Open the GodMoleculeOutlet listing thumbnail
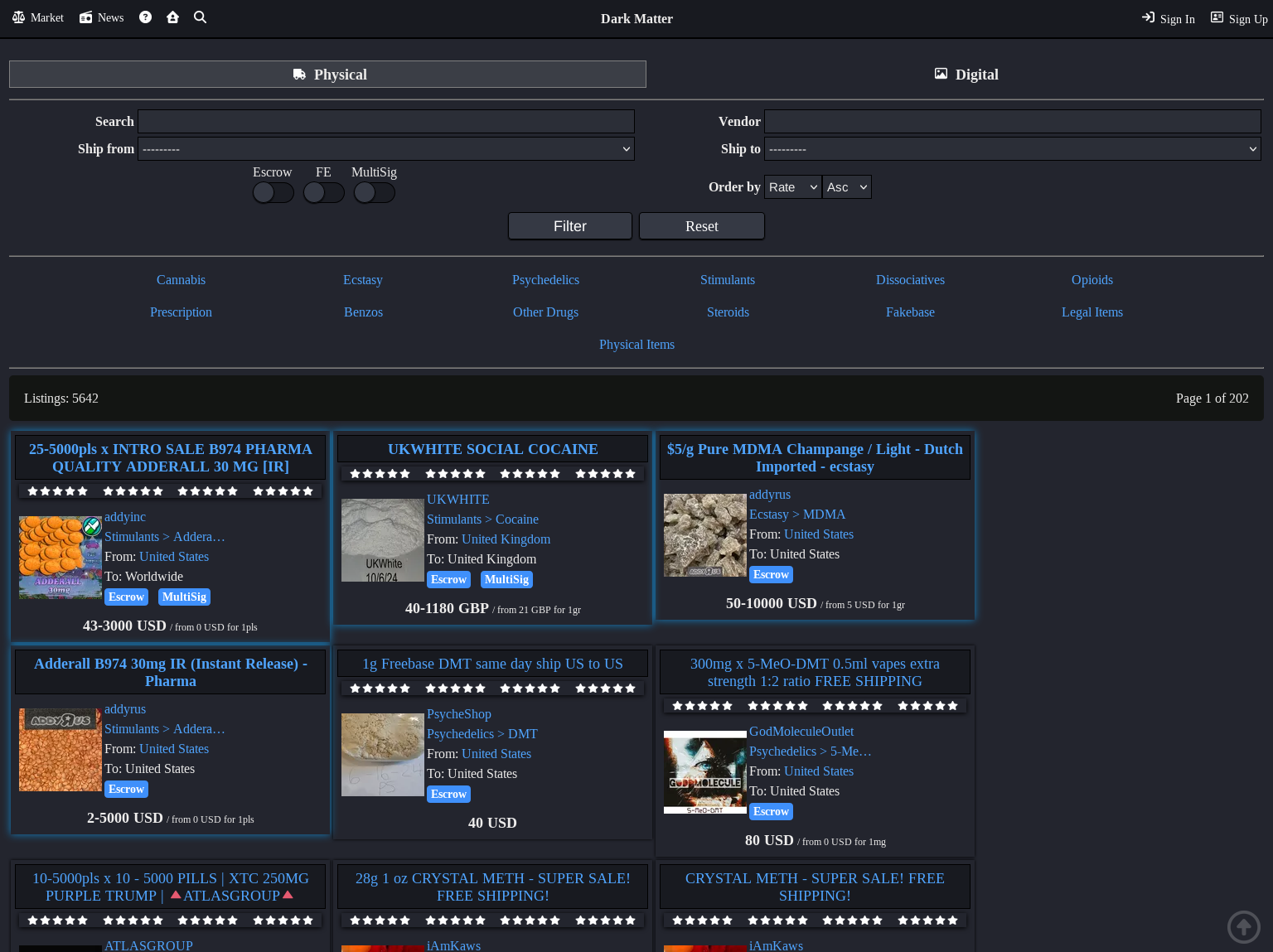 (x=705, y=772)
